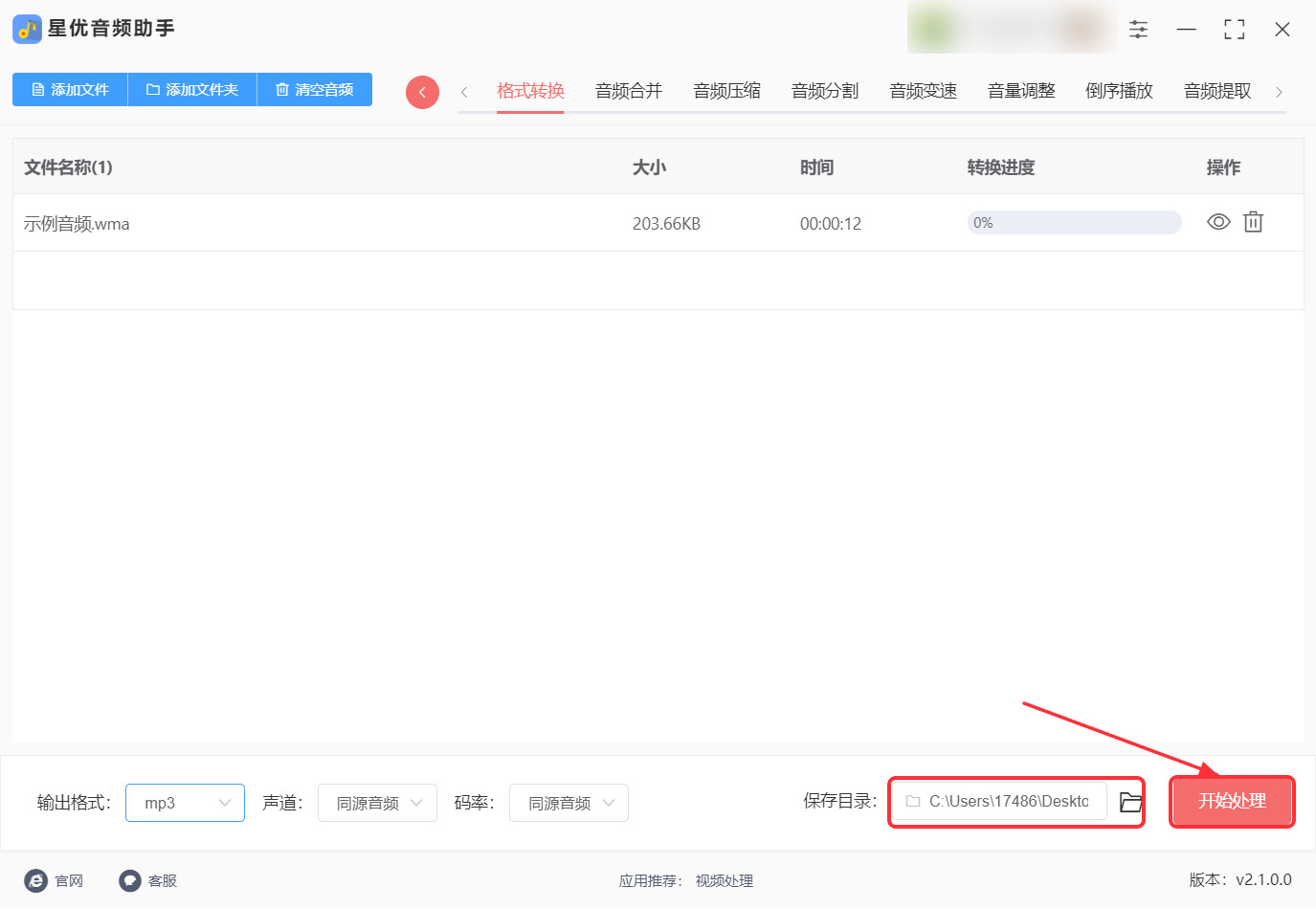Open the 倒序播放 tab

[x=1119, y=91]
